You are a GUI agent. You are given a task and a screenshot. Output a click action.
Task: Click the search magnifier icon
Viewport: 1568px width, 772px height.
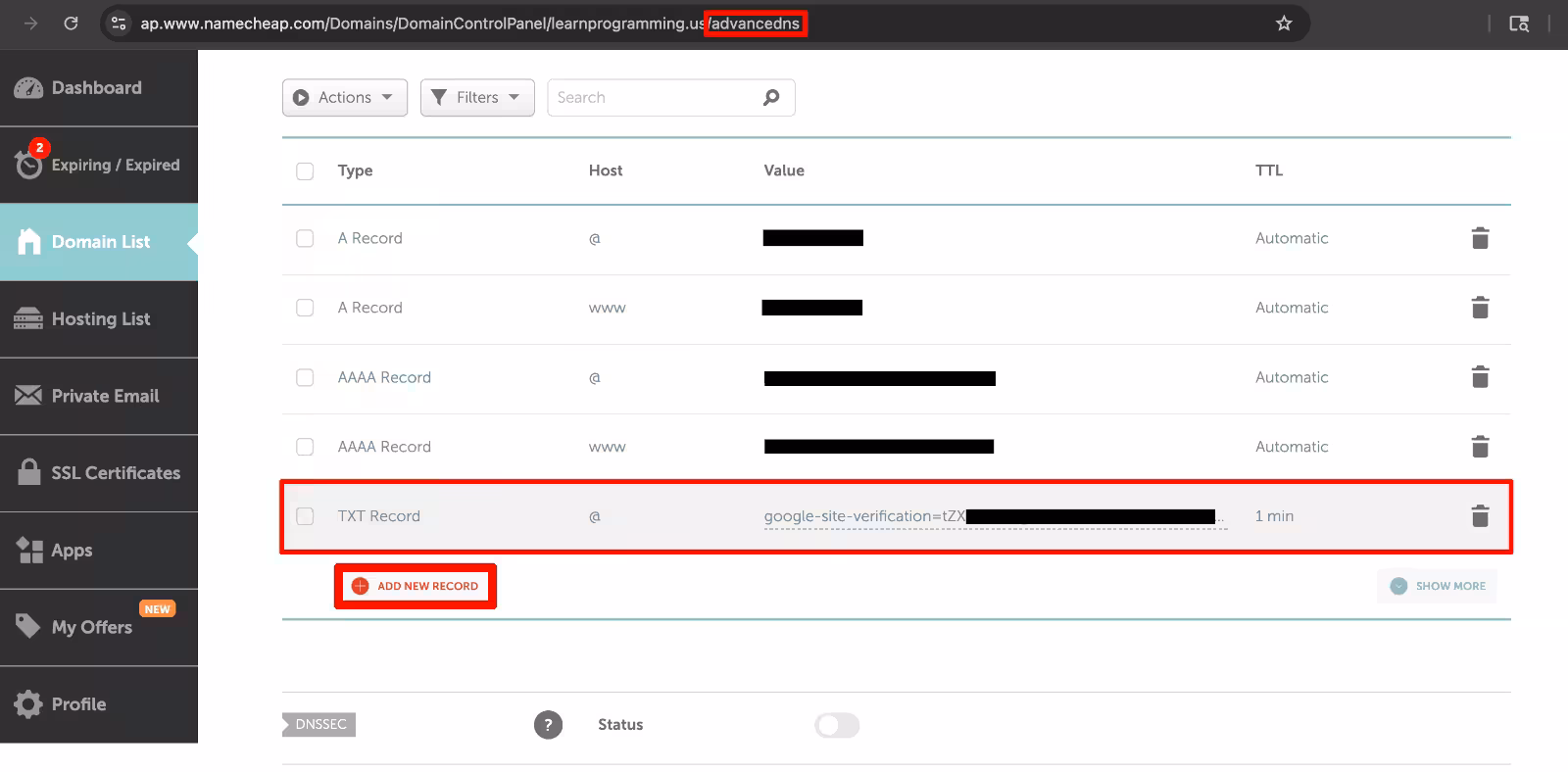pos(771,97)
